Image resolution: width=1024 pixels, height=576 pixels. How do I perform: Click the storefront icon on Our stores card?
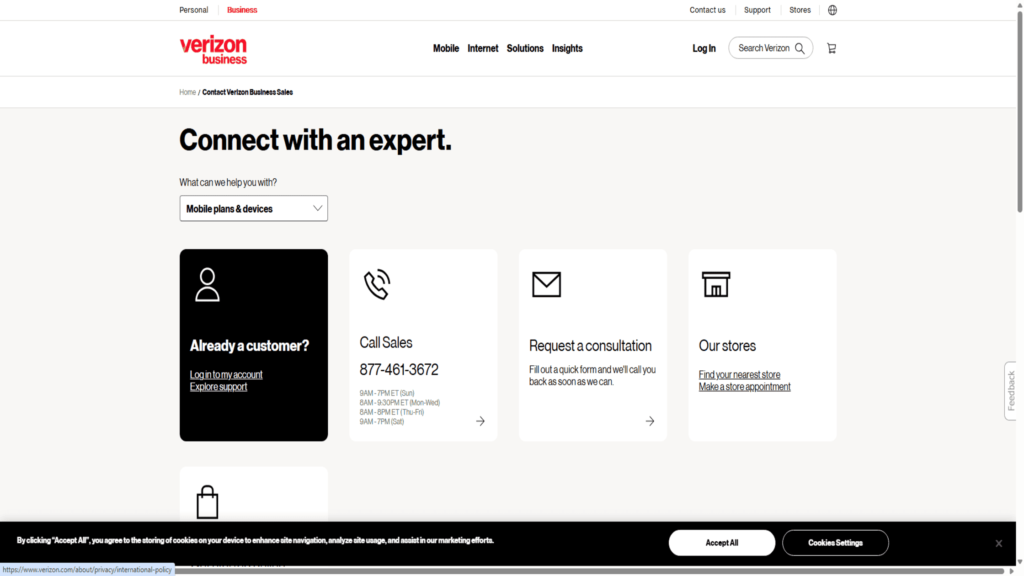tap(714, 285)
